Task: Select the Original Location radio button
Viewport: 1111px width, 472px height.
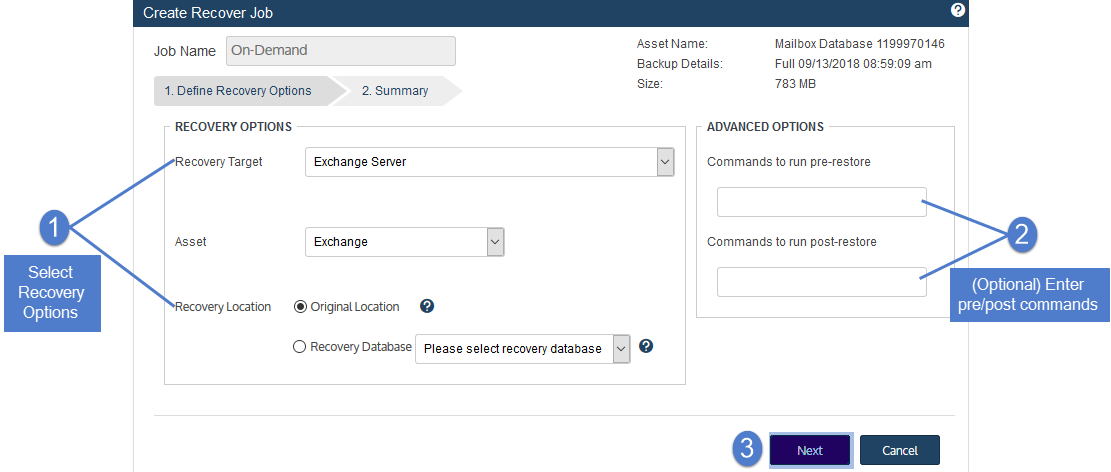Action: point(300,307)
